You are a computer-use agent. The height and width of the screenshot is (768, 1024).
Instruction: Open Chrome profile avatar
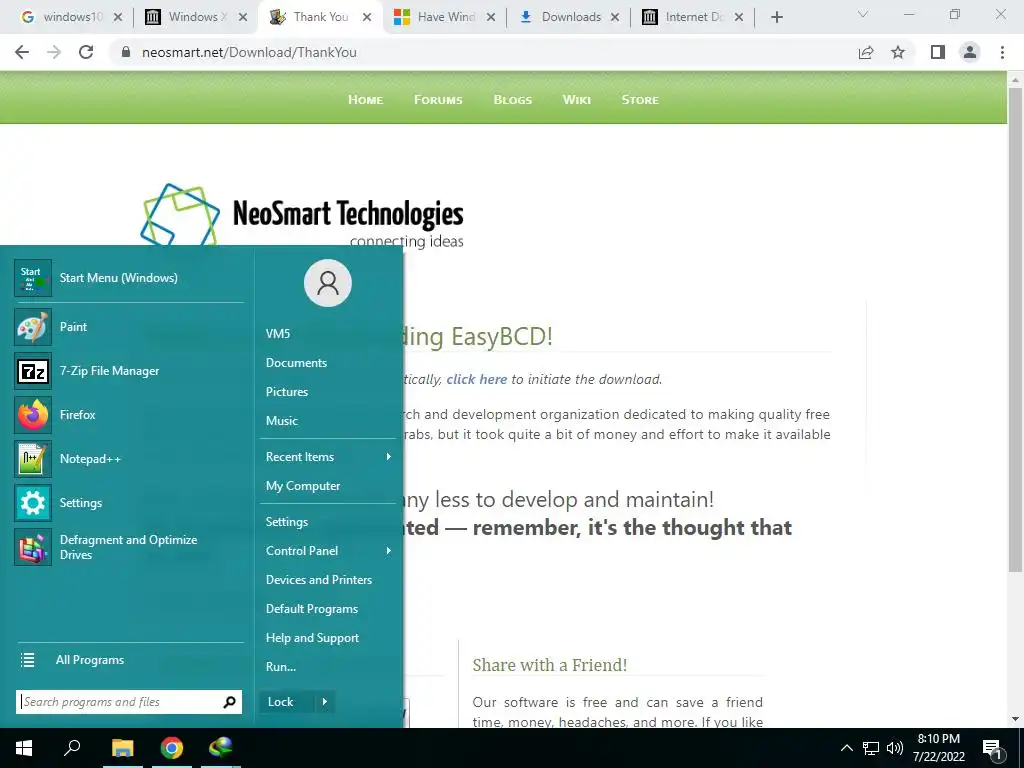coord(970,52)
